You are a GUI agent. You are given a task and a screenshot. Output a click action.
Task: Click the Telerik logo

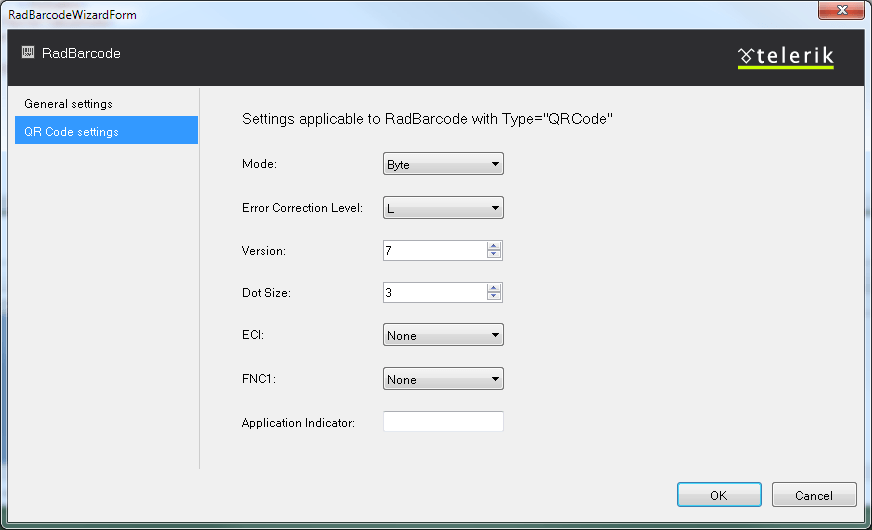pyautogui.click(x=785, y=57)
